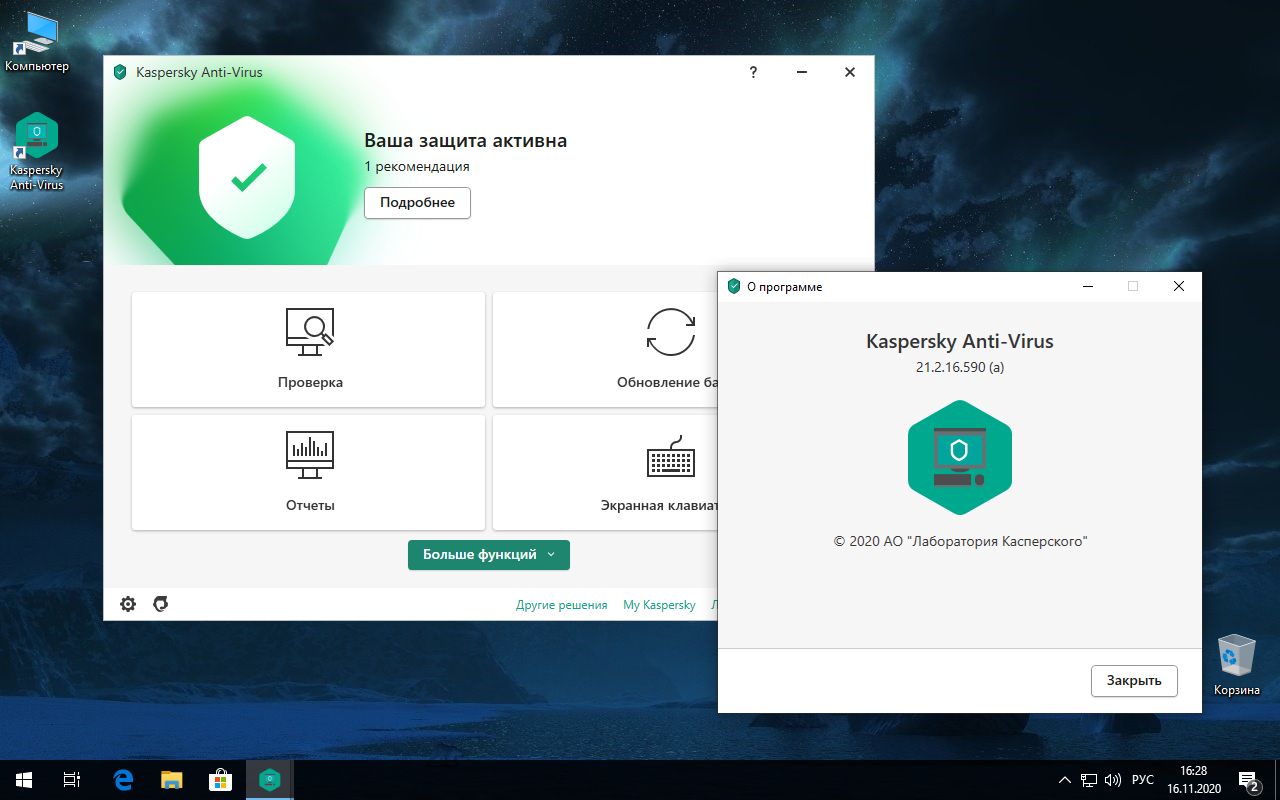
Task: Open the network tray icon
Action: point(1089,780)
